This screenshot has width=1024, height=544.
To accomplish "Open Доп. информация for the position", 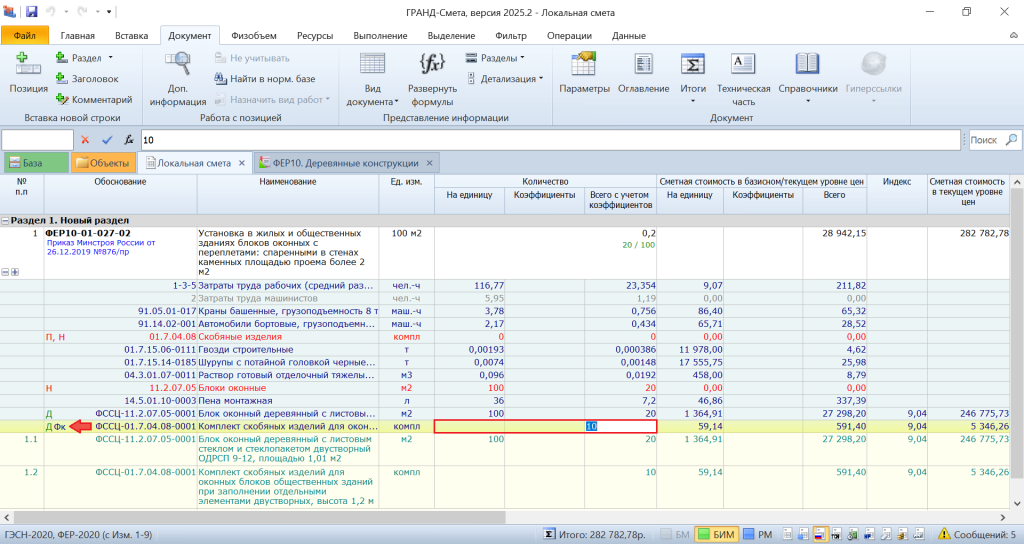I will click(x=177, y=79).
